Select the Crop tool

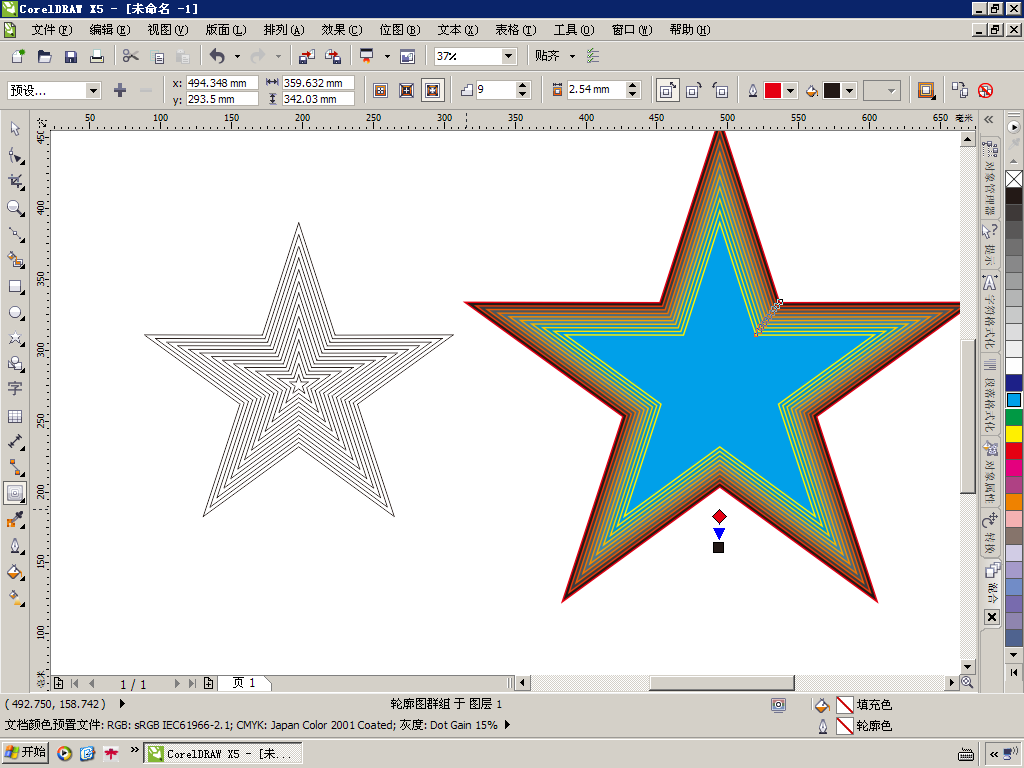click(15, 182)
